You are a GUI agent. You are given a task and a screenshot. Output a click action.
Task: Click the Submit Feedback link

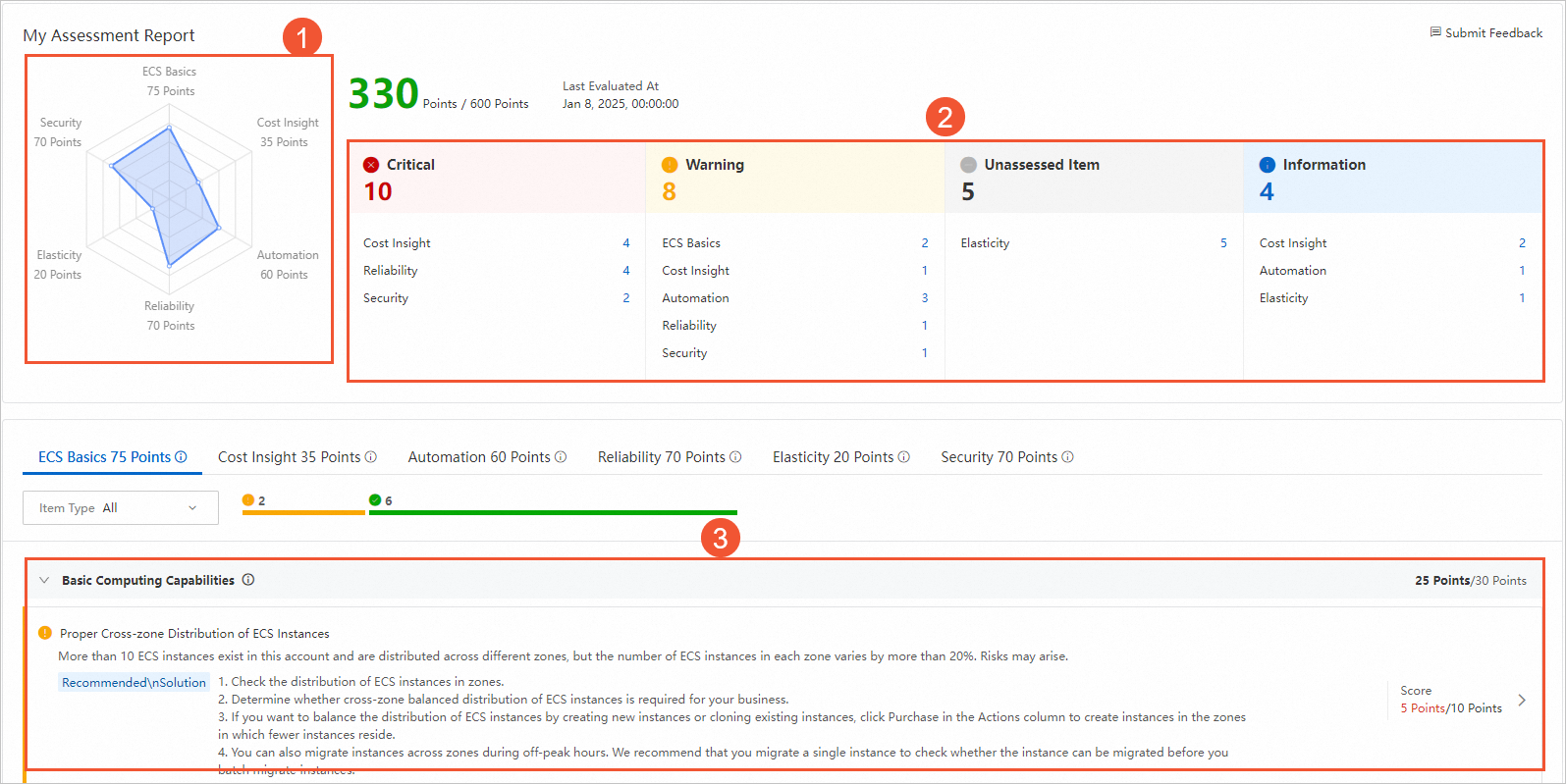pos(1486,32)
